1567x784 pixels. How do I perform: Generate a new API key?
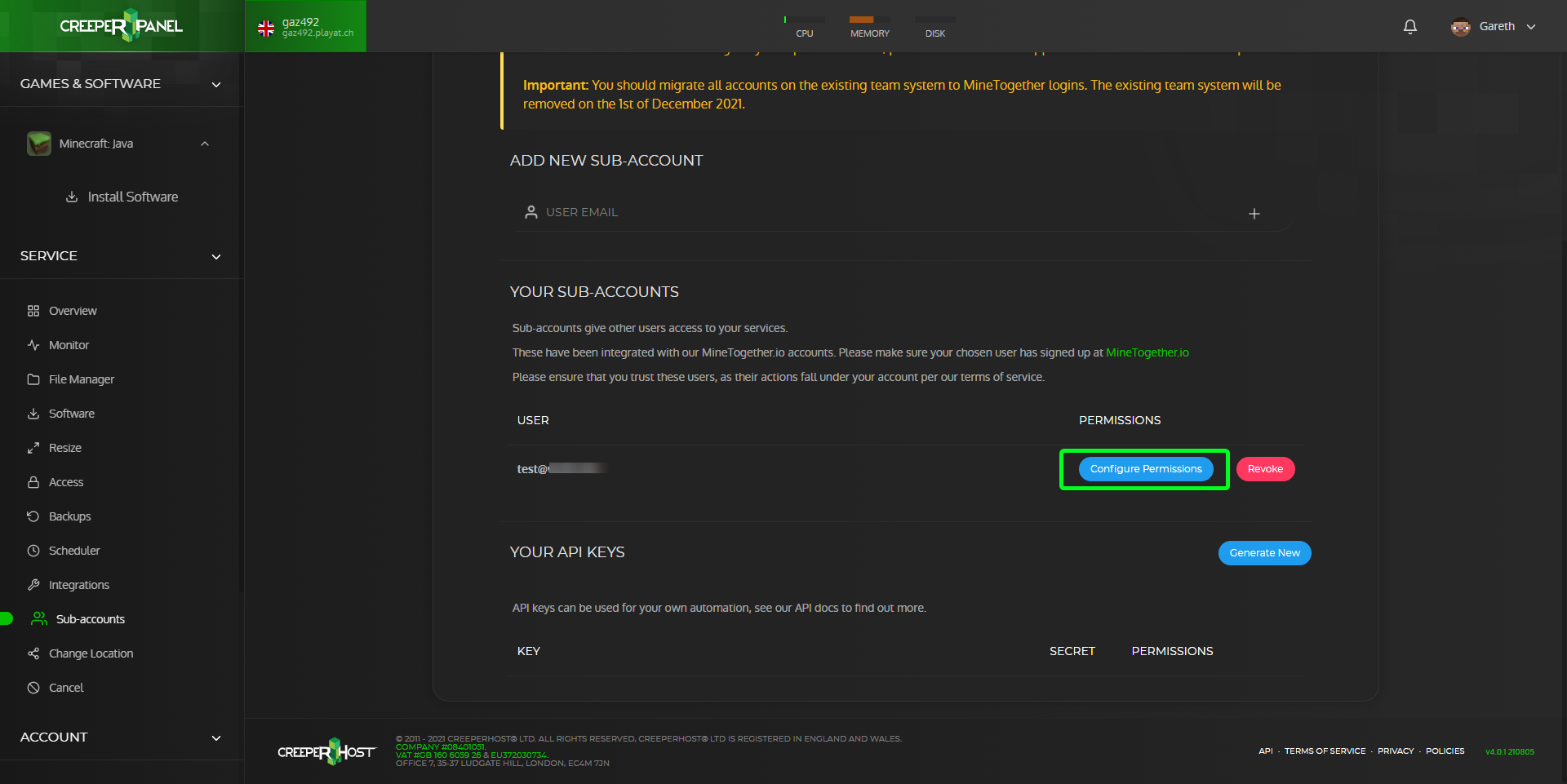pos(1264,553)
